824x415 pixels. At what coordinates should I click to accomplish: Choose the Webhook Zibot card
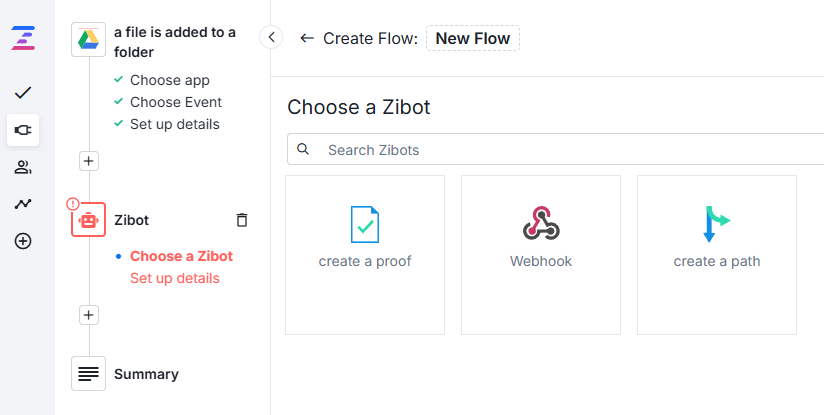[541, 255]
